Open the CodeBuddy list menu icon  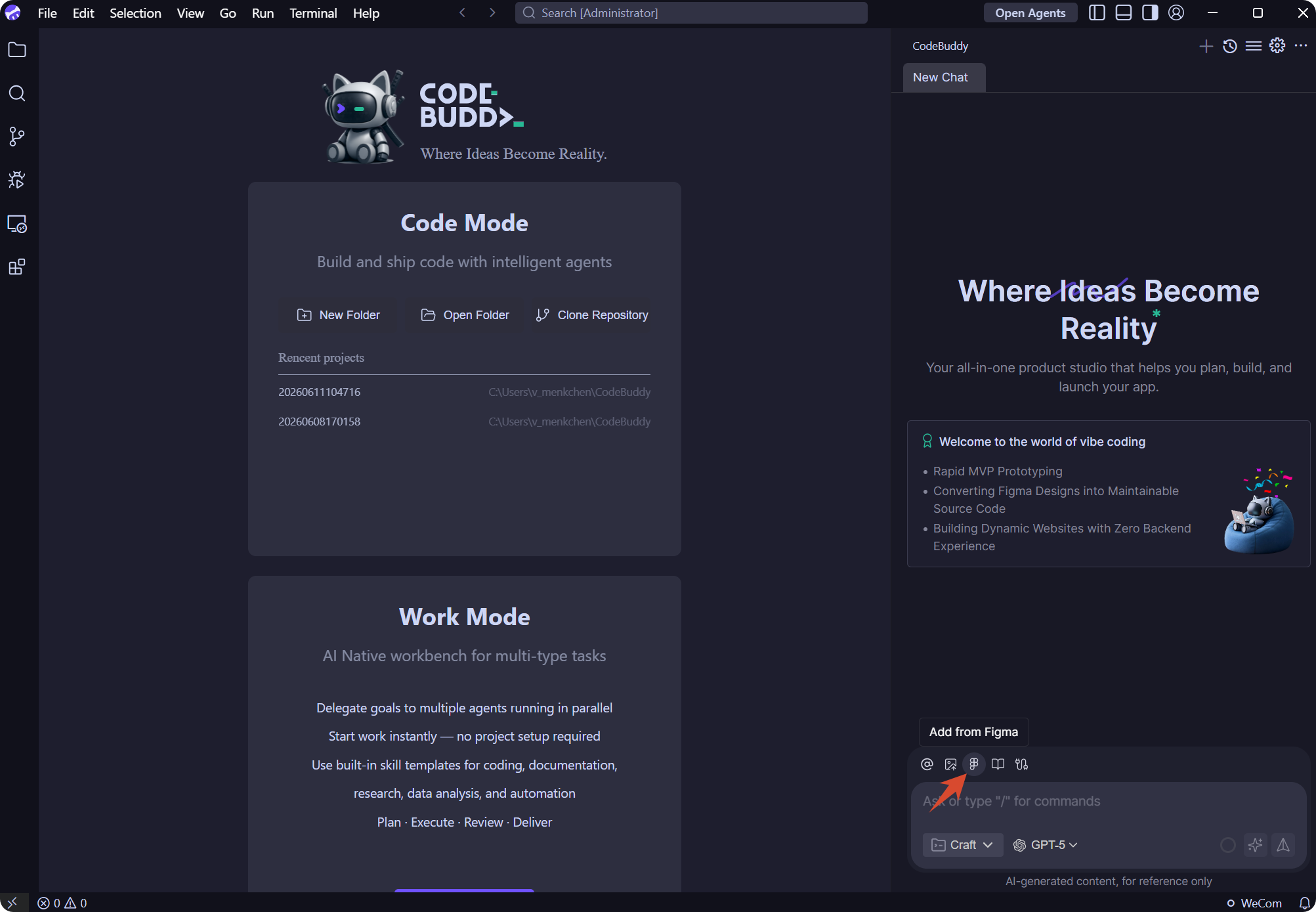[1254, 46]
